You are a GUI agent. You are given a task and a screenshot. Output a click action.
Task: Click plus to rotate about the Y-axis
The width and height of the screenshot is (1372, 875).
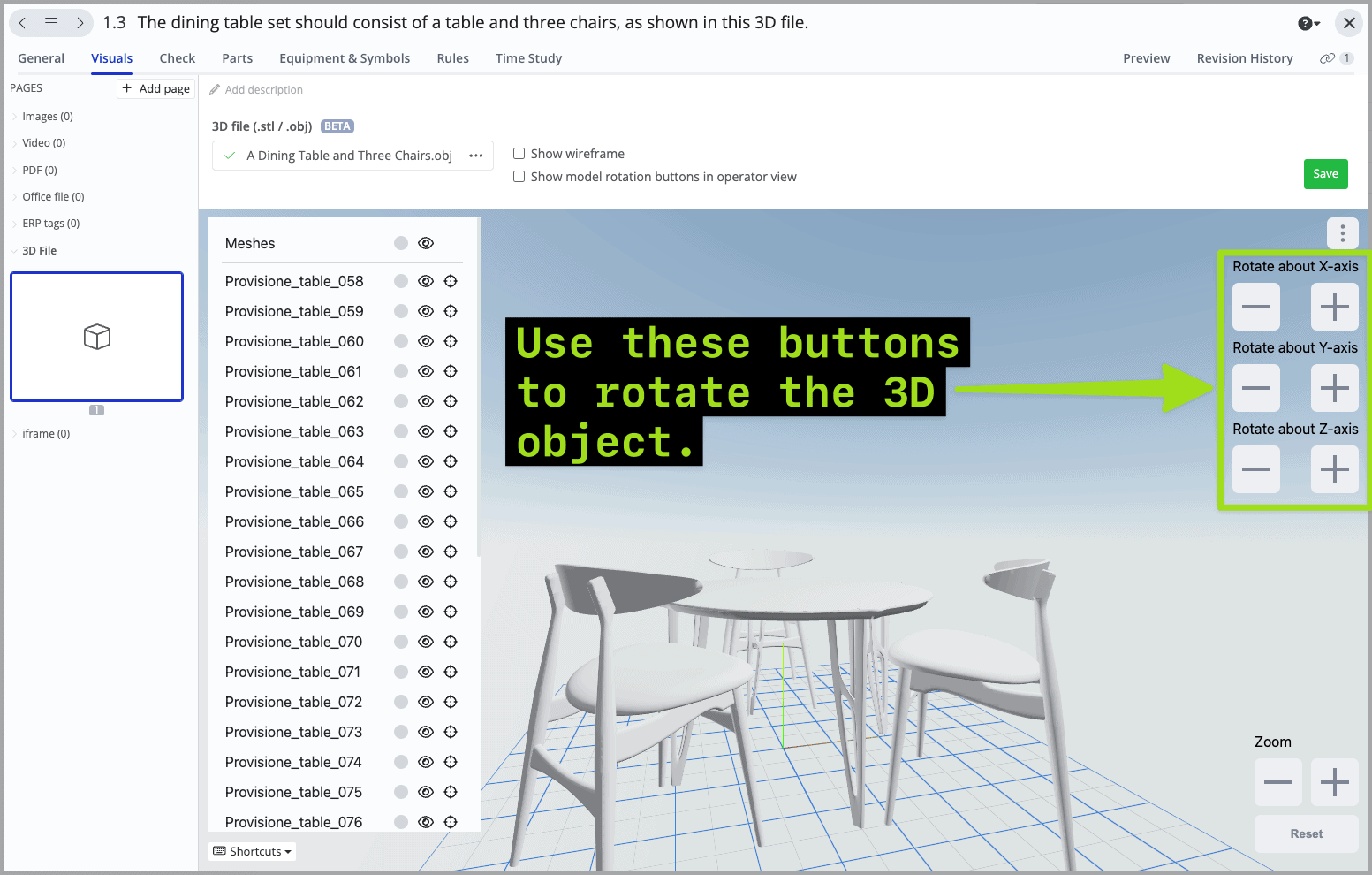[1334, 388]
